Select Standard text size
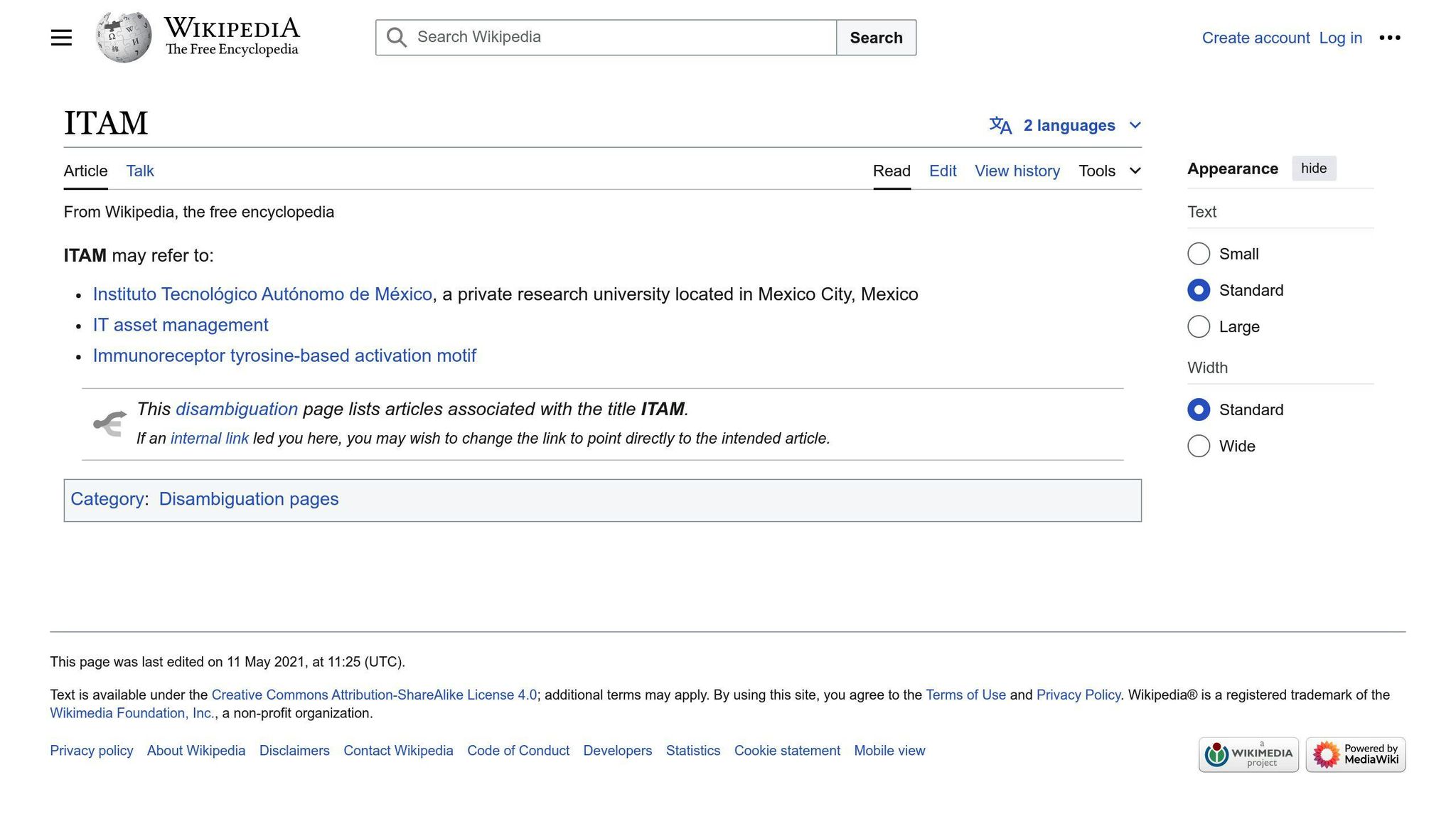 [x=1199, y=290]
